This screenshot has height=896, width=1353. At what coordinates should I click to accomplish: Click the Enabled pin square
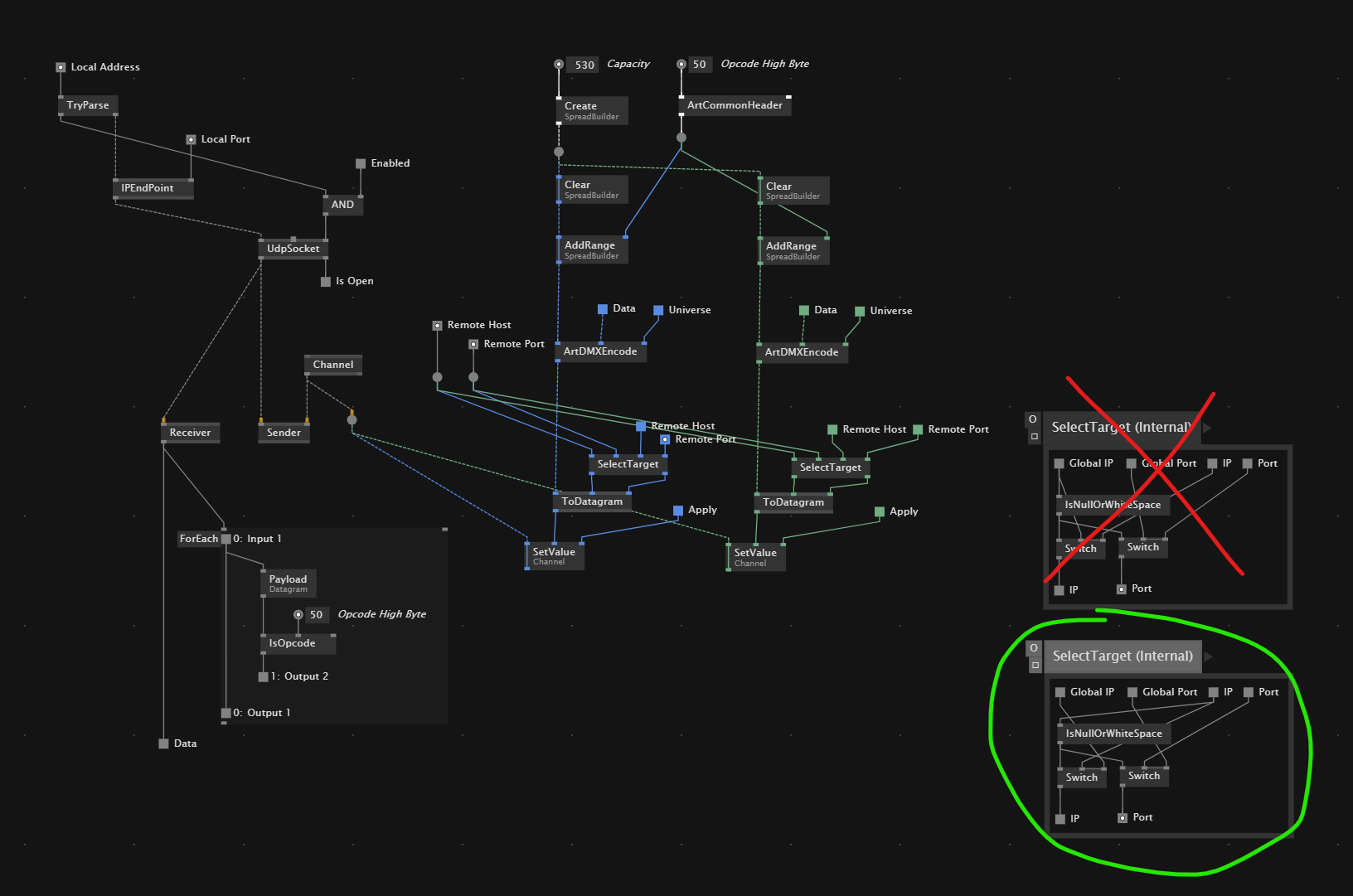[361, 164]
